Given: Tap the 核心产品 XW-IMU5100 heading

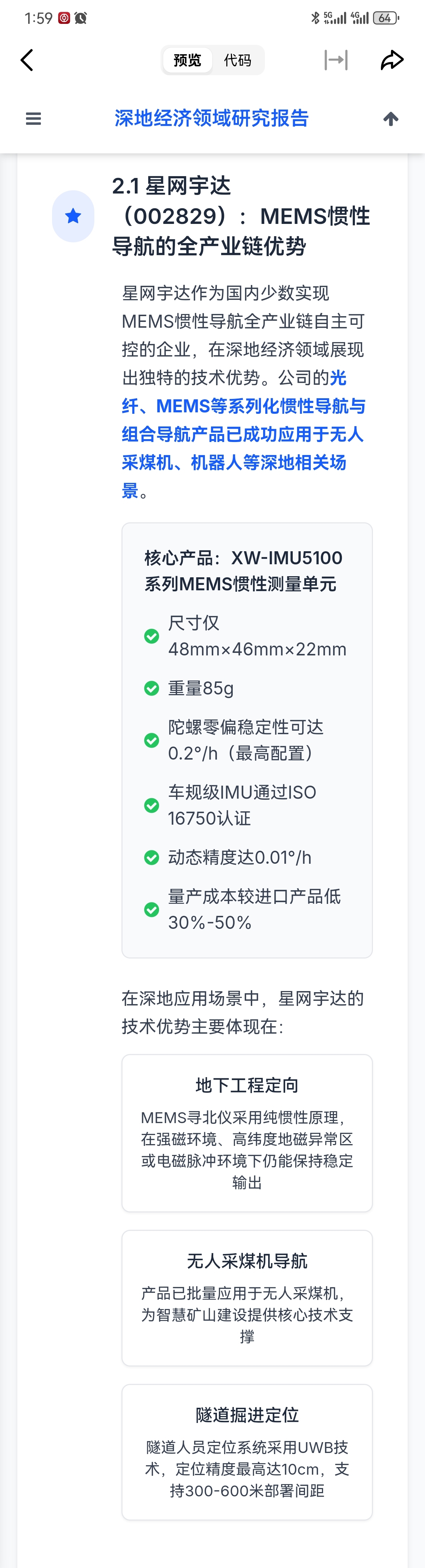Looking at the screenshot, I should [x=243, y=570].
